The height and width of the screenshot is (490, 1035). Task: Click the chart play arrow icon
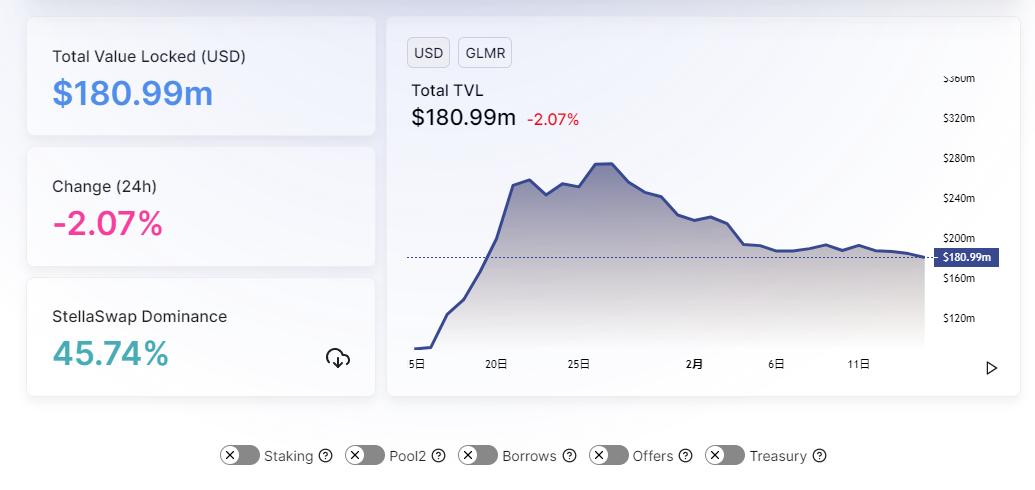[x=991, y=368]
